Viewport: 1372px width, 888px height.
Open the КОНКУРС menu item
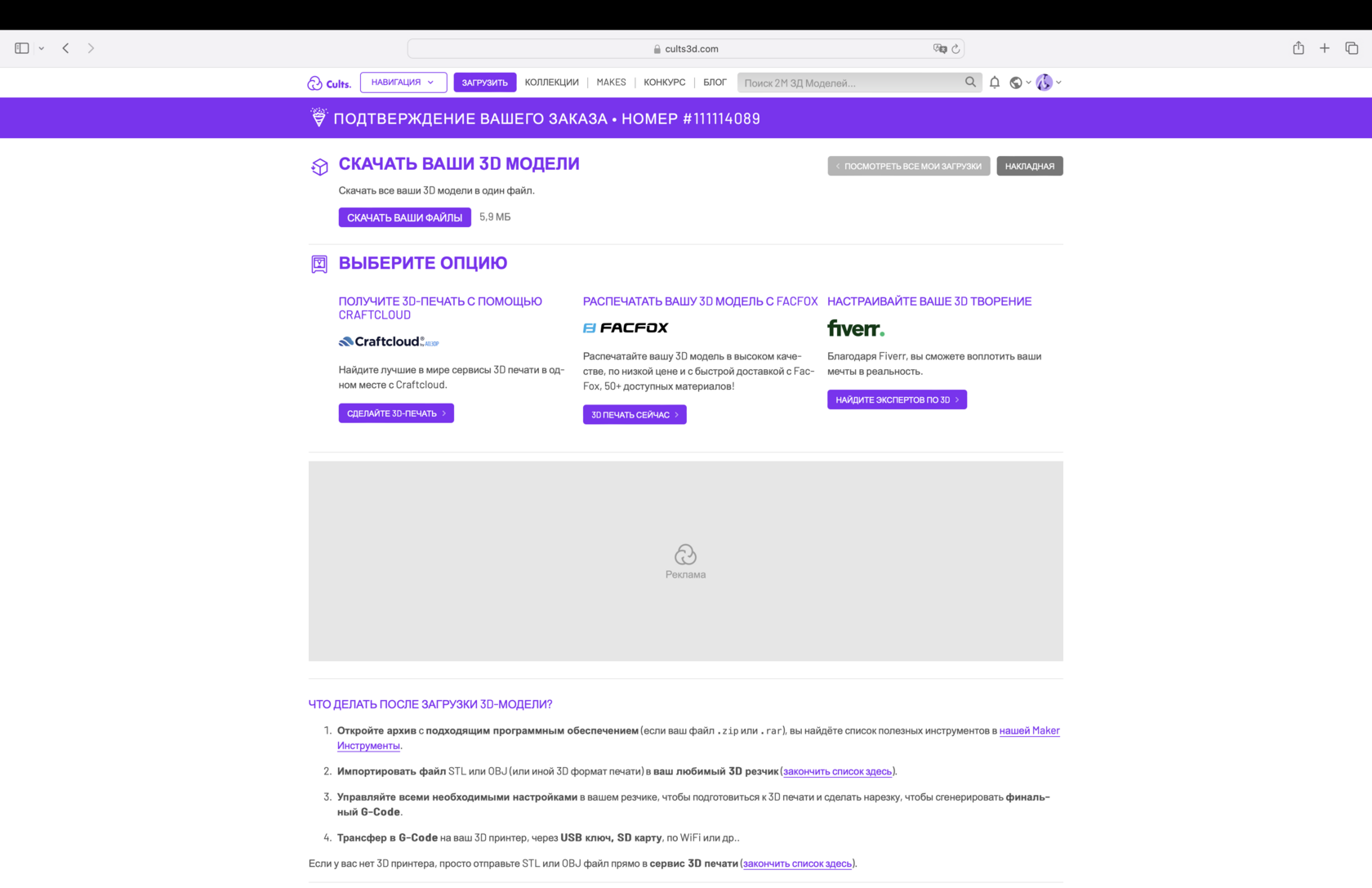coord(665,83)
